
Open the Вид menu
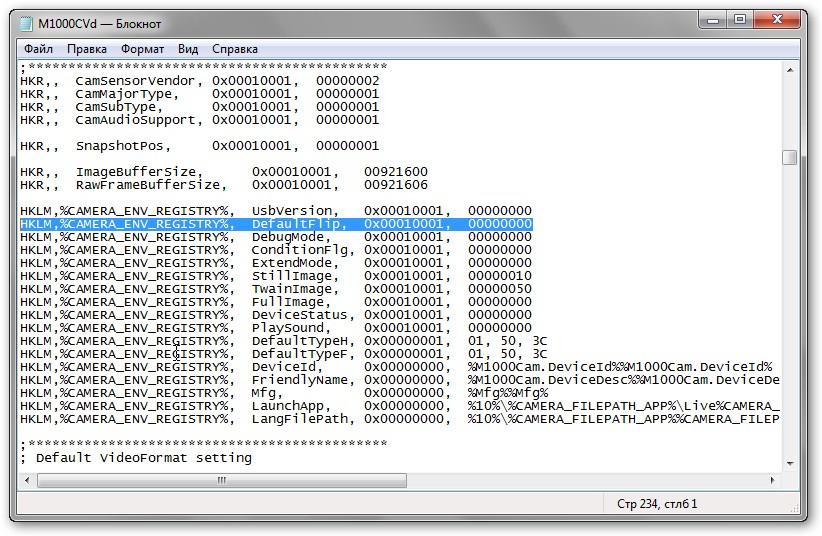pyautogui.click(x=188, y=48)
